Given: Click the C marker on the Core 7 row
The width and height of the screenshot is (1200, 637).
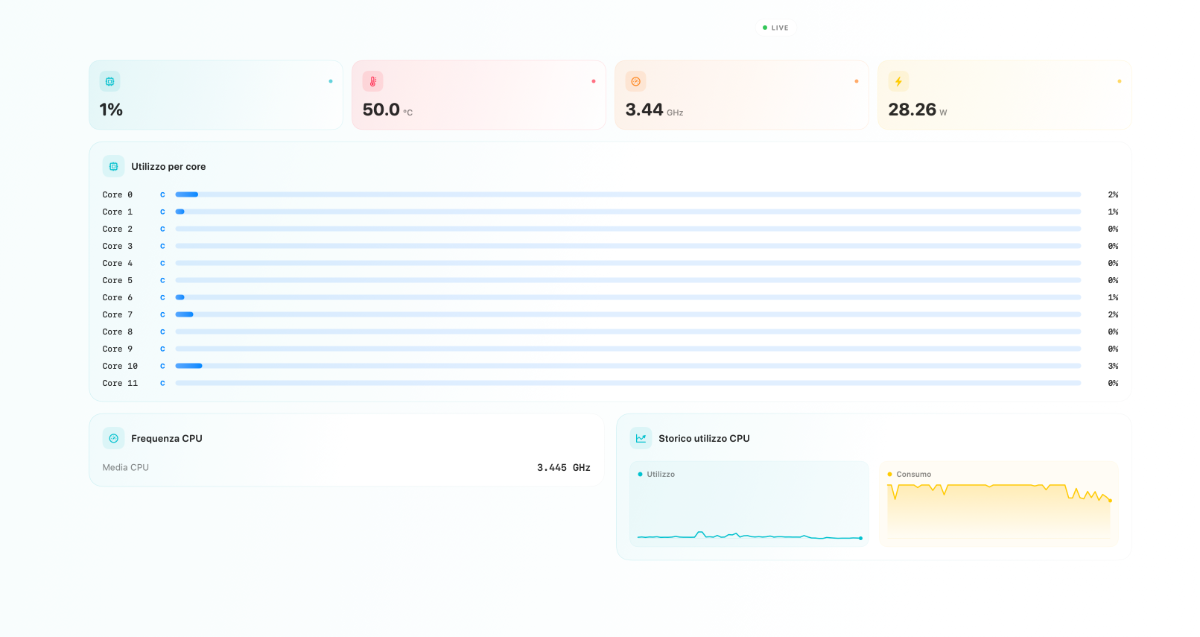Looking at the screenshot, I should [x=163, y=314].
